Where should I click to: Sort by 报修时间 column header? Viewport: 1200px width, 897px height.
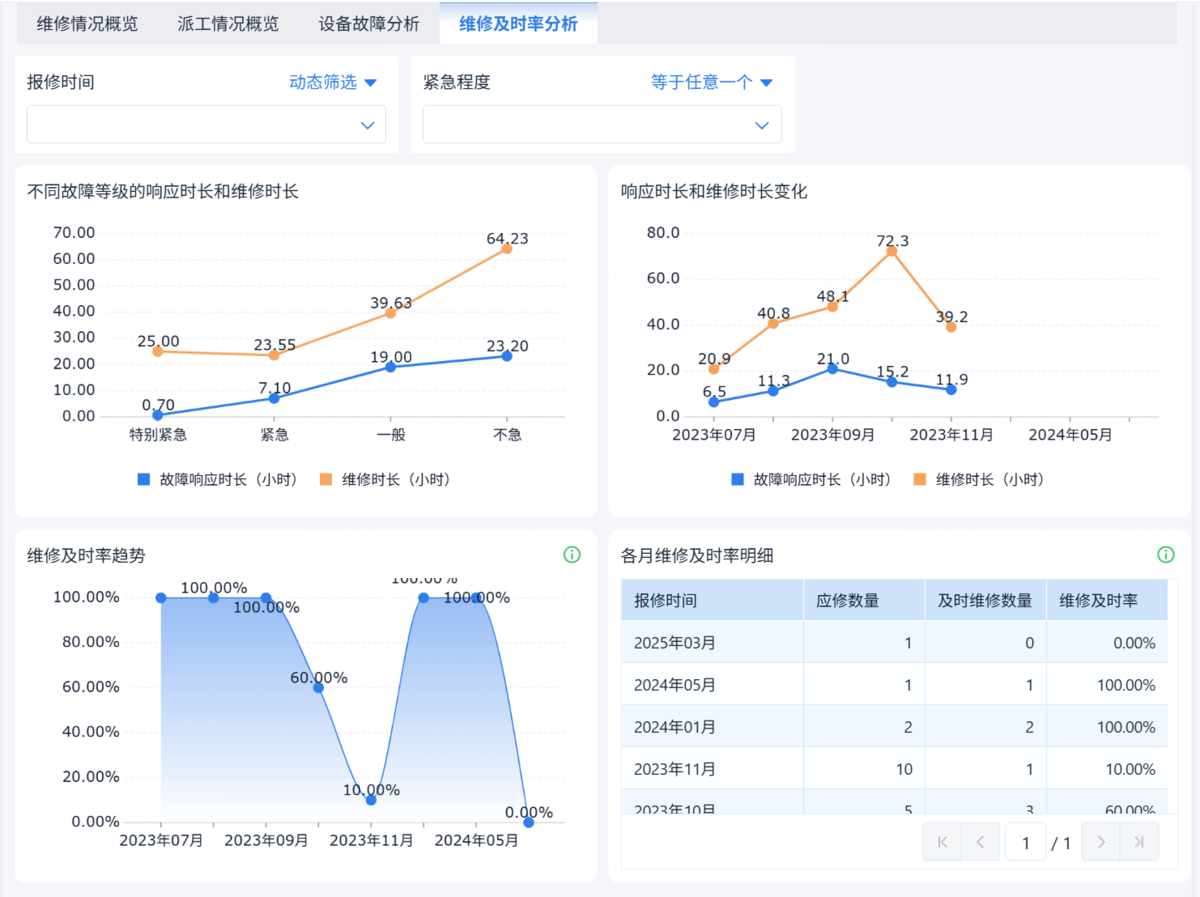click(x=712, y=600)
